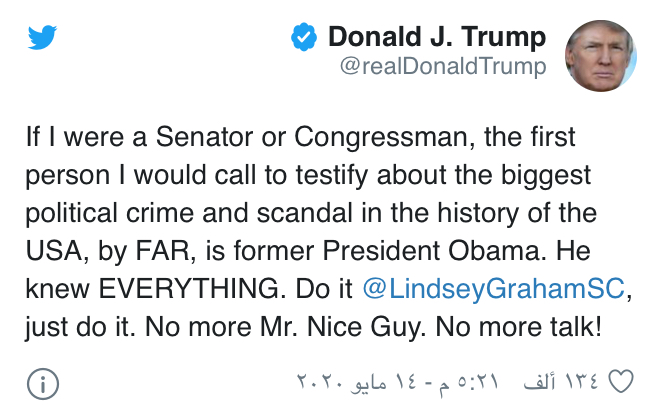
Task: Click the Donald J. Trump display name
Action: point(437,38)
